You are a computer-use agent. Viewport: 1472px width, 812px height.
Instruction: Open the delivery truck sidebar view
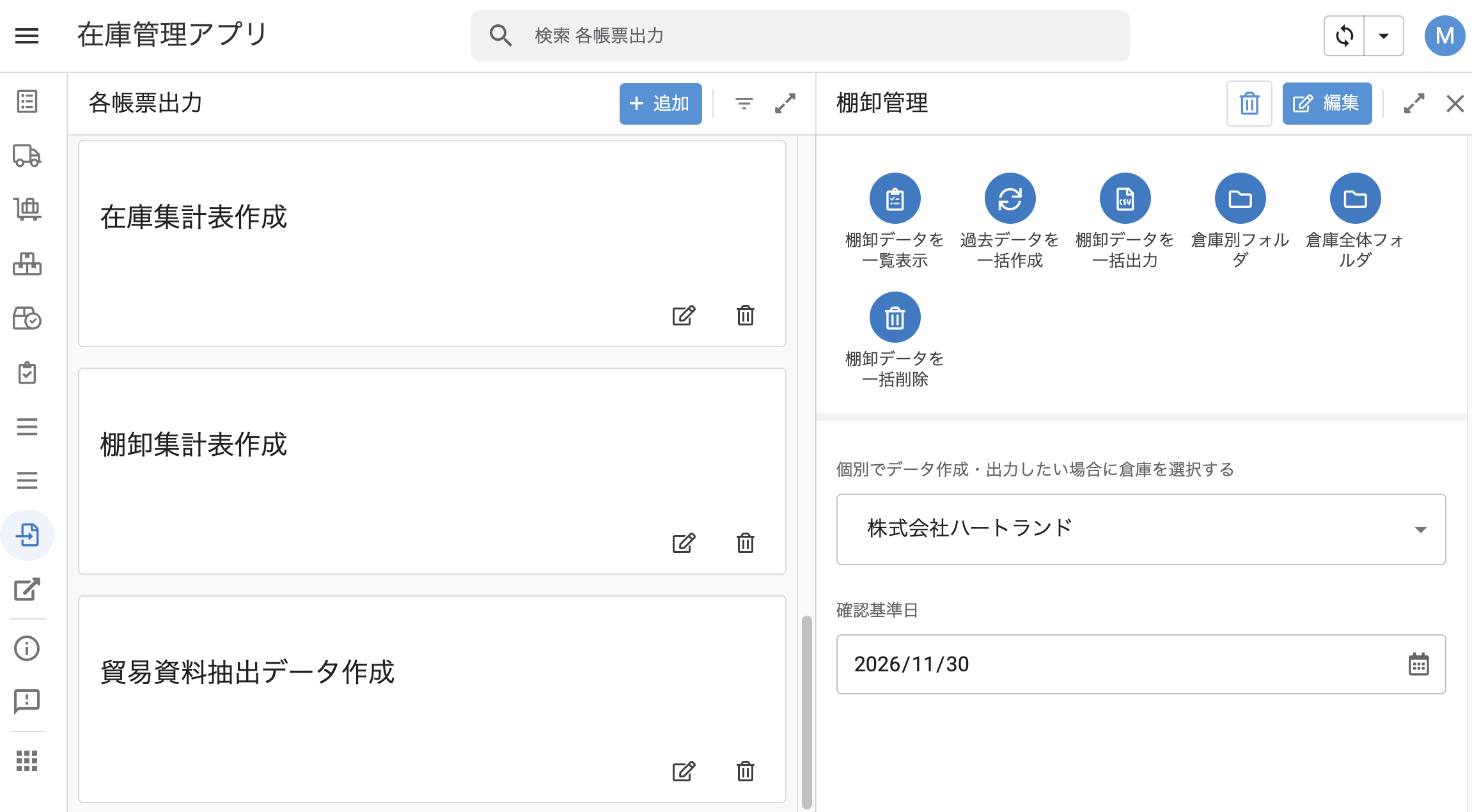[x=27, y=155]
